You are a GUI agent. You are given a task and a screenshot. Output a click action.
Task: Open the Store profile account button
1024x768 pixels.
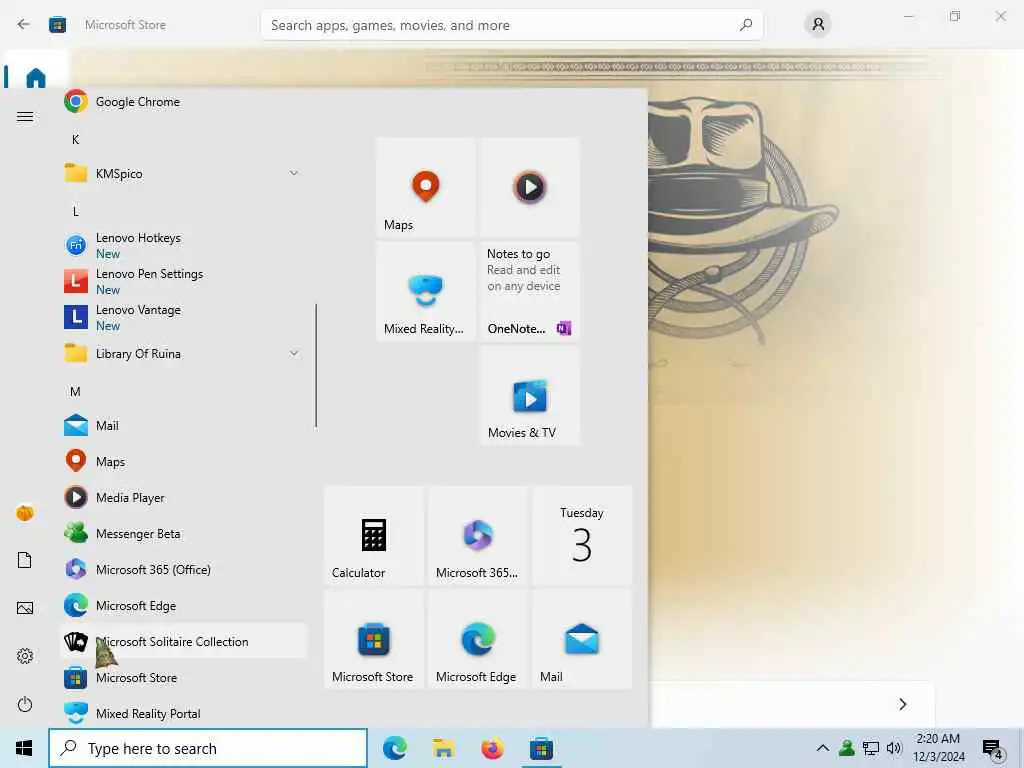pos(818,25)
